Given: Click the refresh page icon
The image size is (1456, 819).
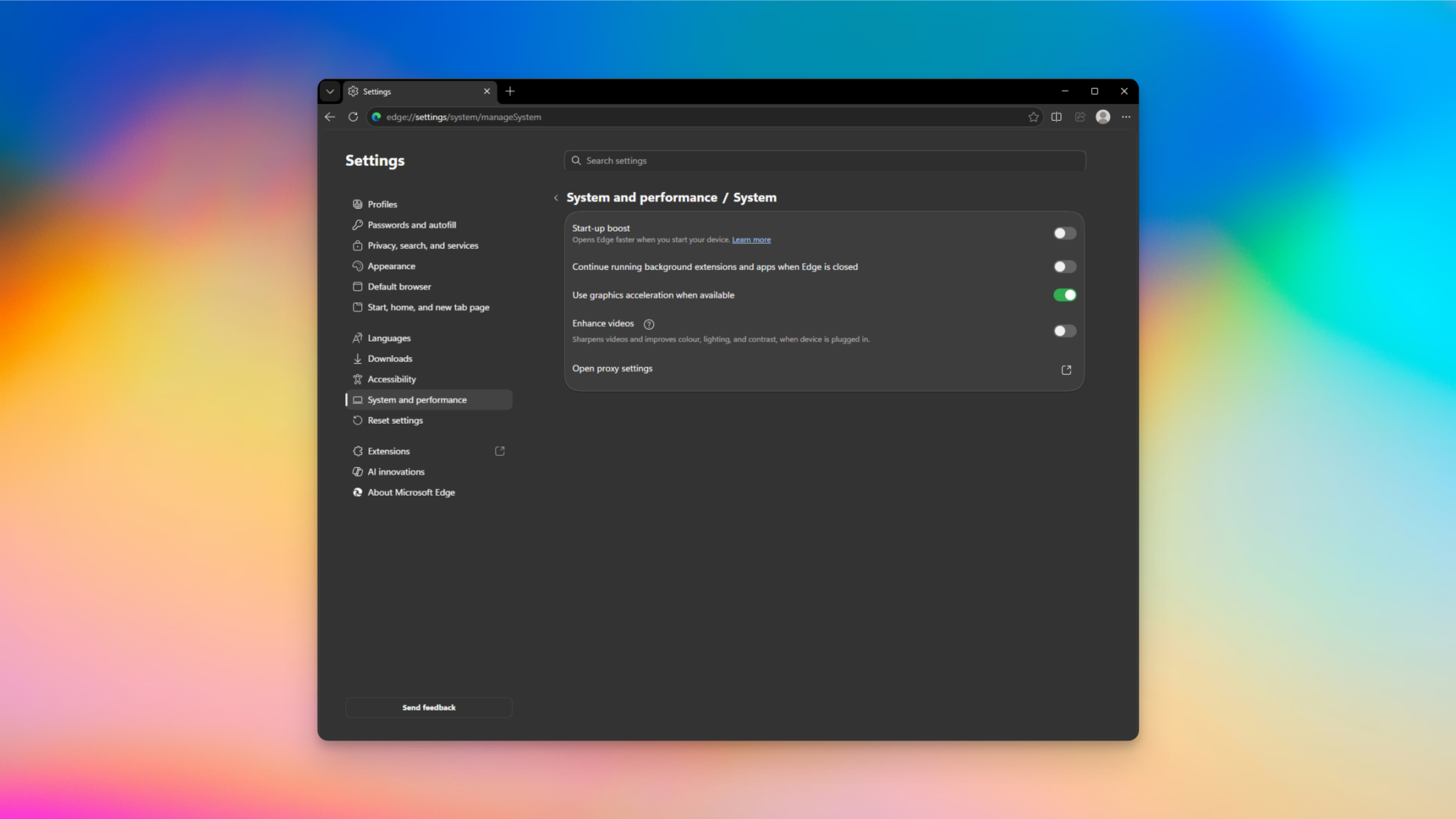Looking at the screenshot, I should click(353, 117).
